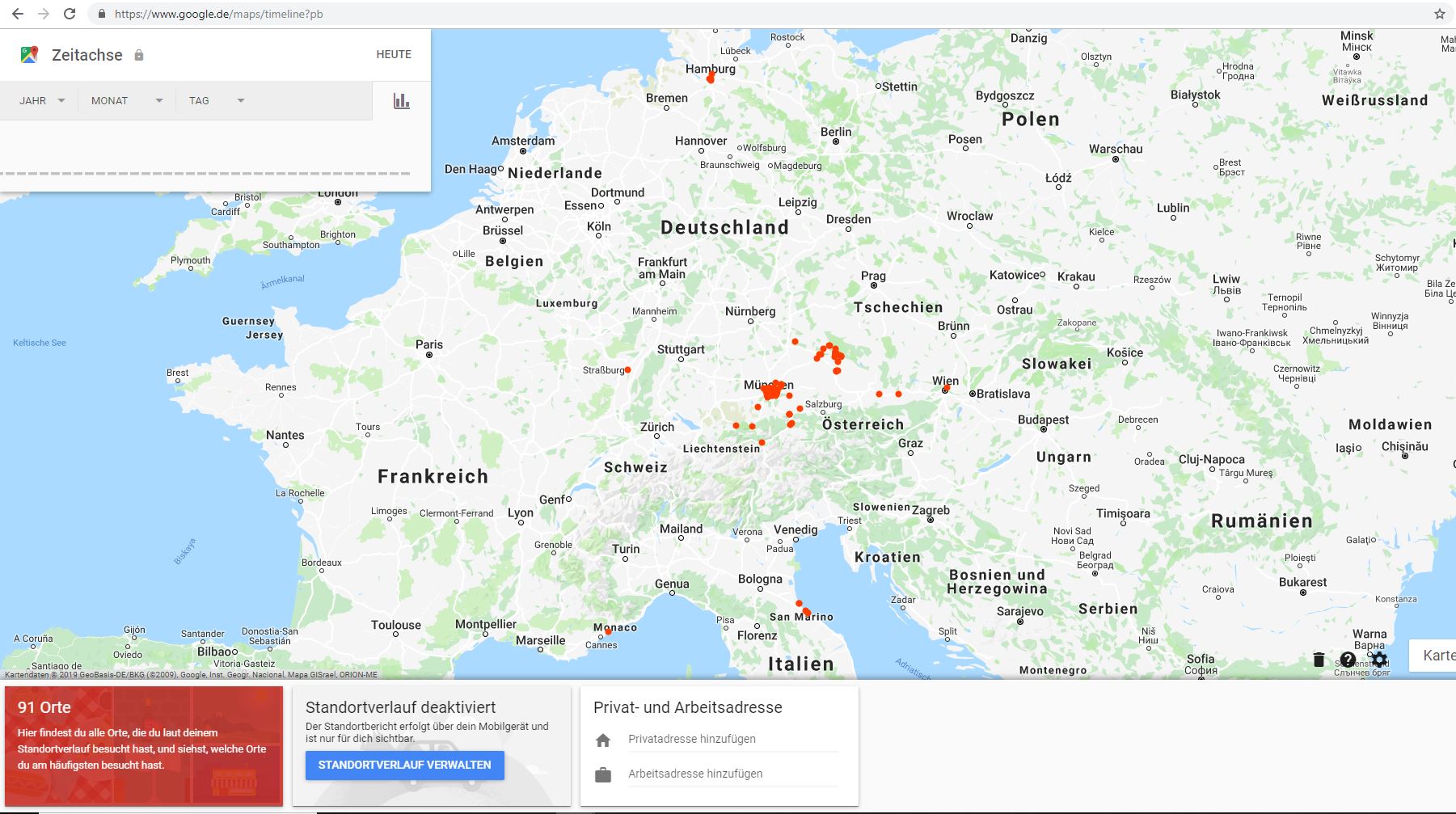Viewport: 1456px width, 814px height.
Task: Open the 91 Orte card
Action: pos(144,746)
